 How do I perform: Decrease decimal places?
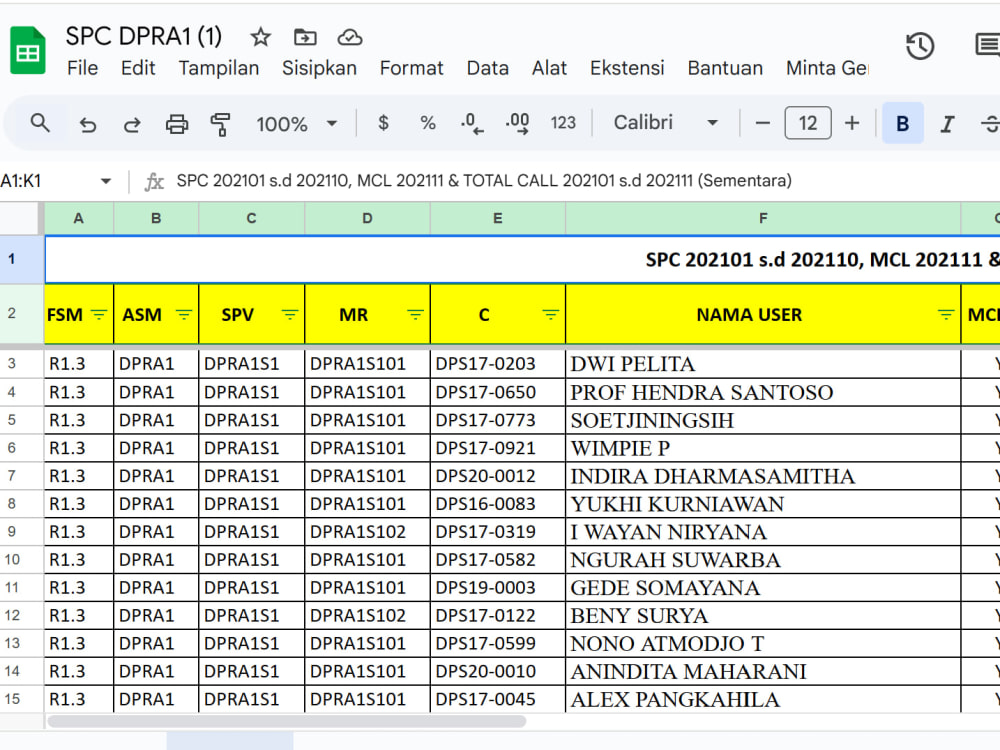coord(472,123)
